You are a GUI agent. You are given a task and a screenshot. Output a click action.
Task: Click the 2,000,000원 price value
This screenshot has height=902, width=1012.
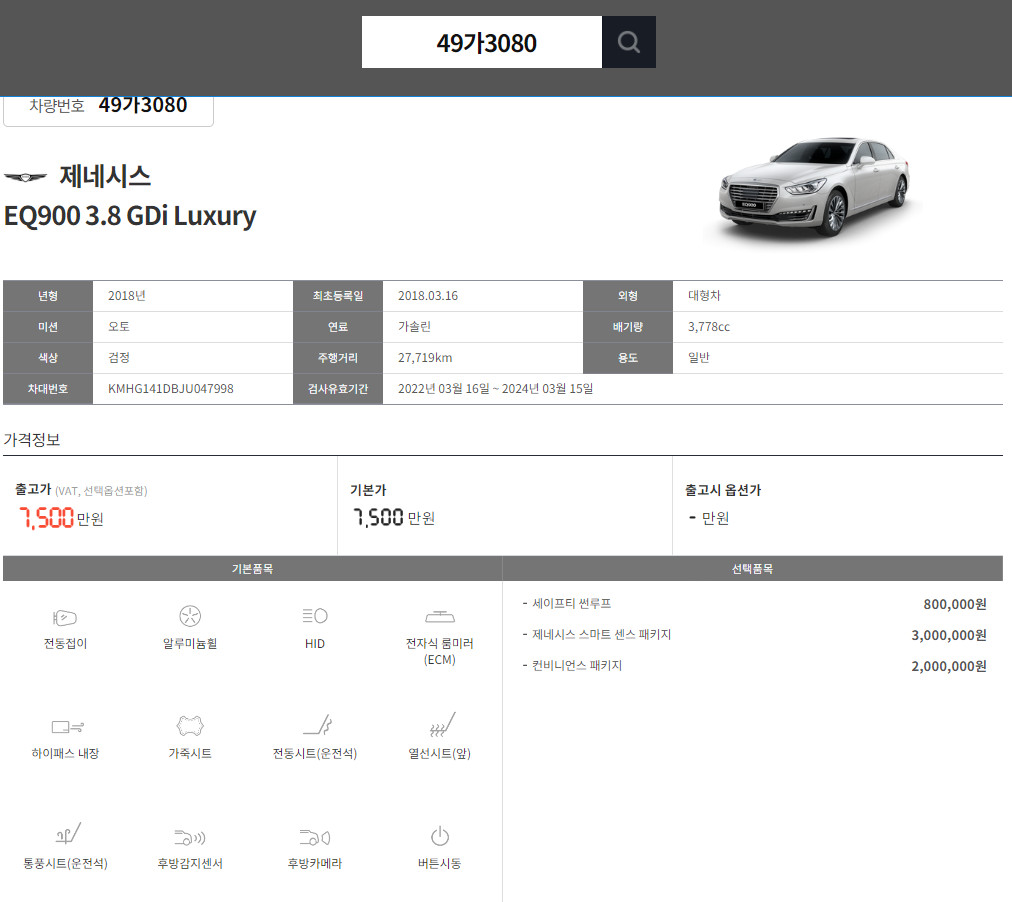point(949,666)
